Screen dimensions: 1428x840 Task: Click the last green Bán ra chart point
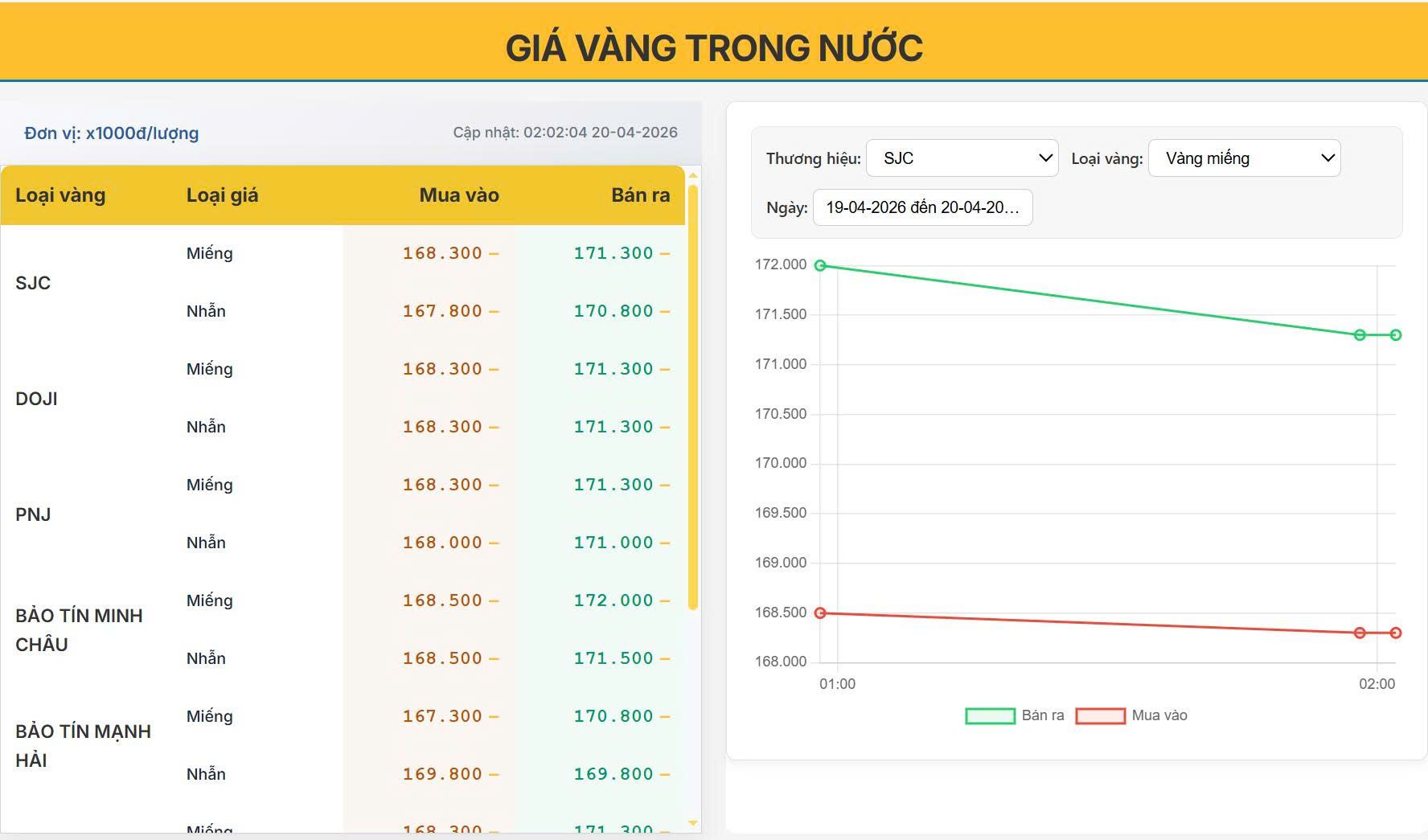1396,335
